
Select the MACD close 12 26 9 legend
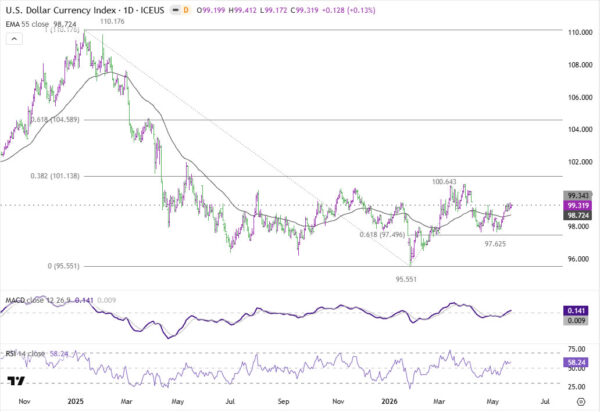coord(38,300)
